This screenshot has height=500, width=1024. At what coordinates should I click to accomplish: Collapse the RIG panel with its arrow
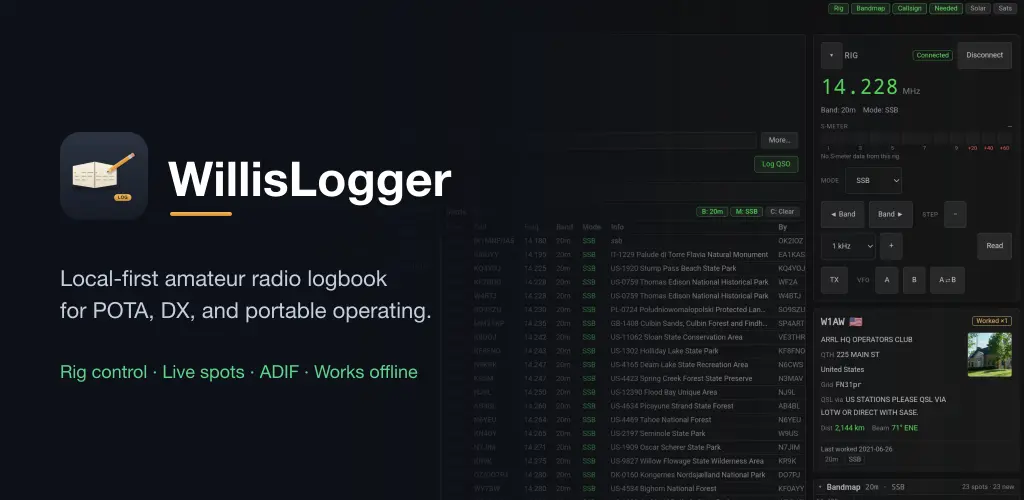click(831, 55)
